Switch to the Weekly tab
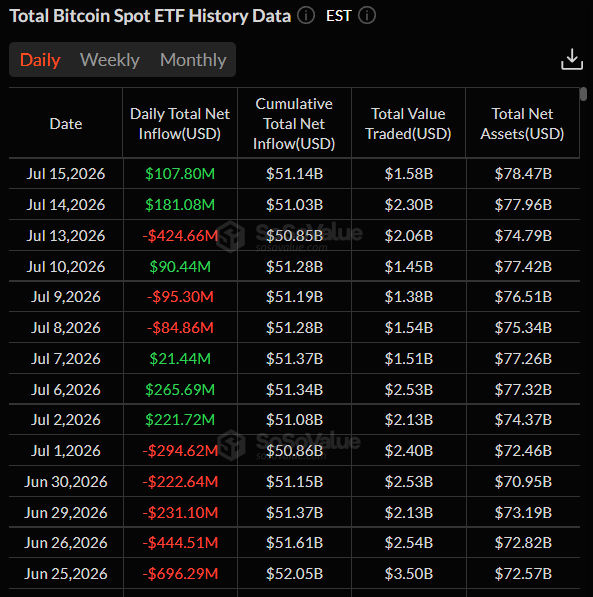Viewport: 593px width, 597px height. (110, 60)
